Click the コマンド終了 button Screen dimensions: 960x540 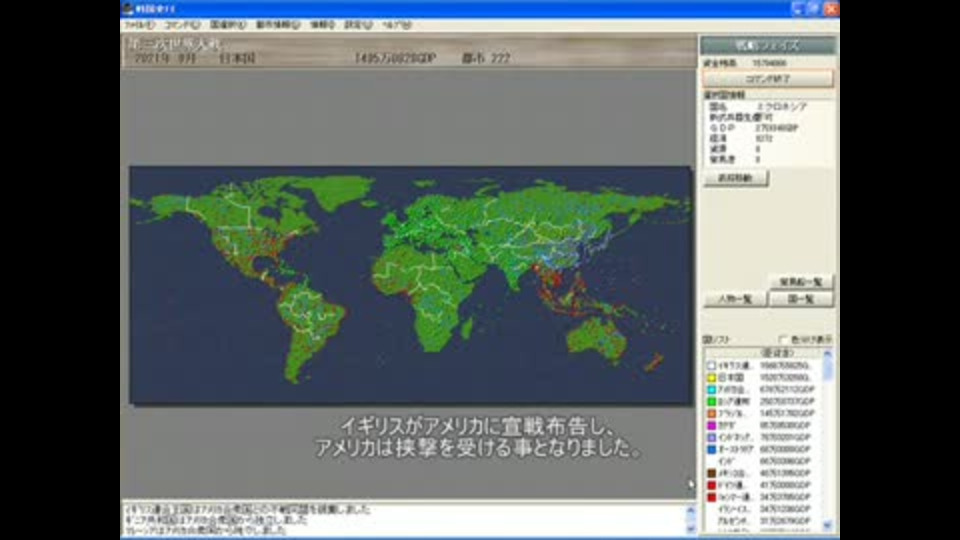coord(768,79)
